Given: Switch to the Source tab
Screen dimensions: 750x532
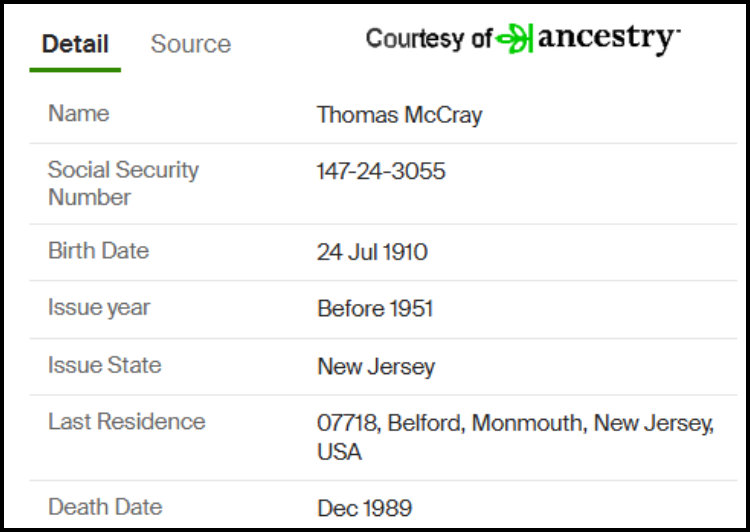Looking at the screenshot, I should (191, 44).
